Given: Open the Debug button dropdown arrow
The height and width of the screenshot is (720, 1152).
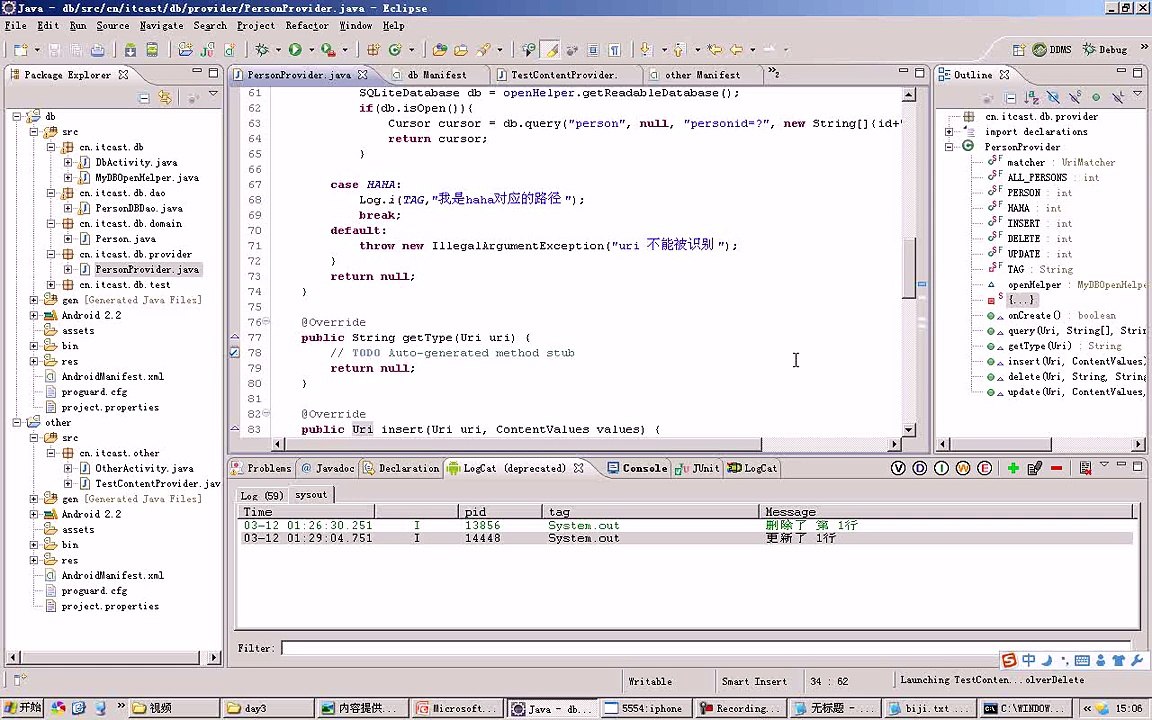Looking at the screenshot, I should click(x=278, y=50).
